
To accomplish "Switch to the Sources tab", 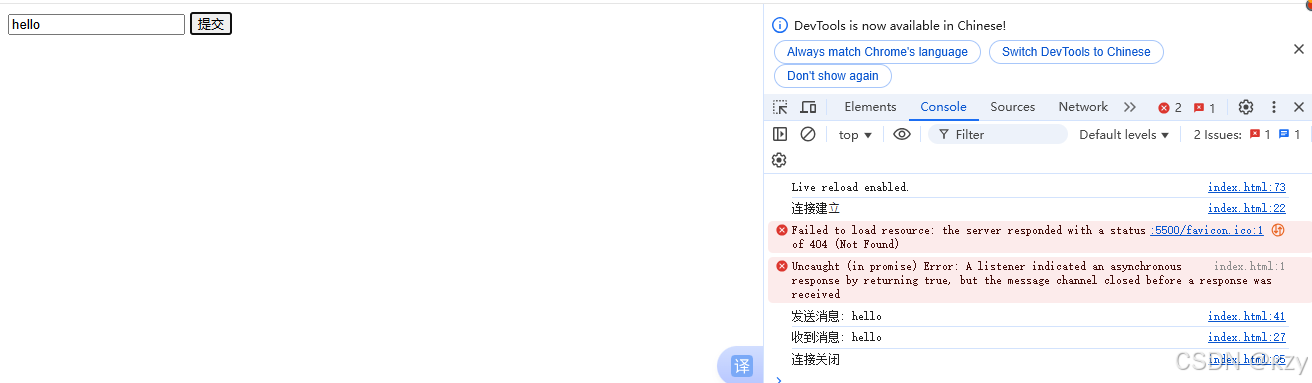I will [x=1013, y=107].
